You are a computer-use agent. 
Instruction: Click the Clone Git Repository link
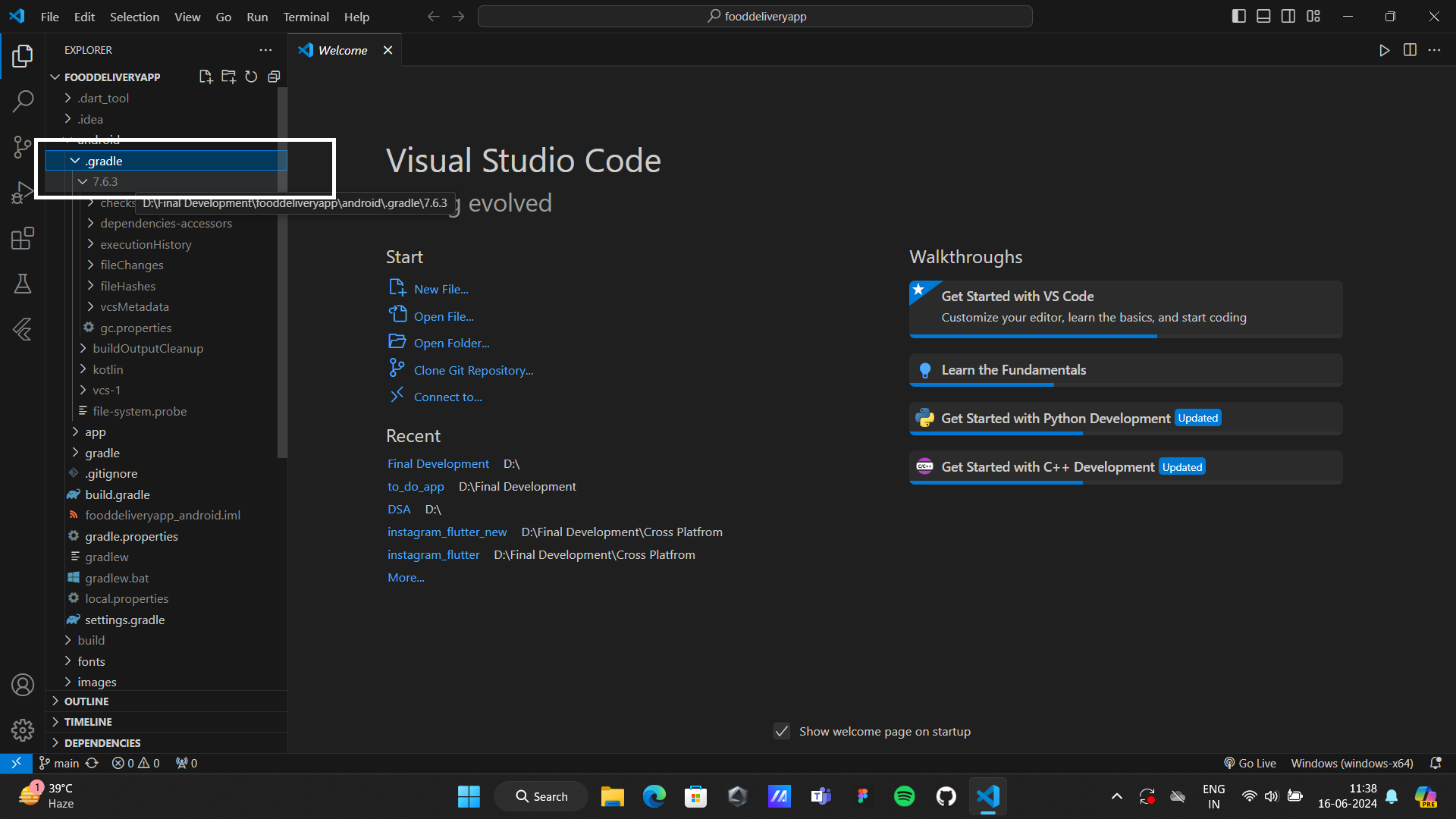[x=473, y=370]
